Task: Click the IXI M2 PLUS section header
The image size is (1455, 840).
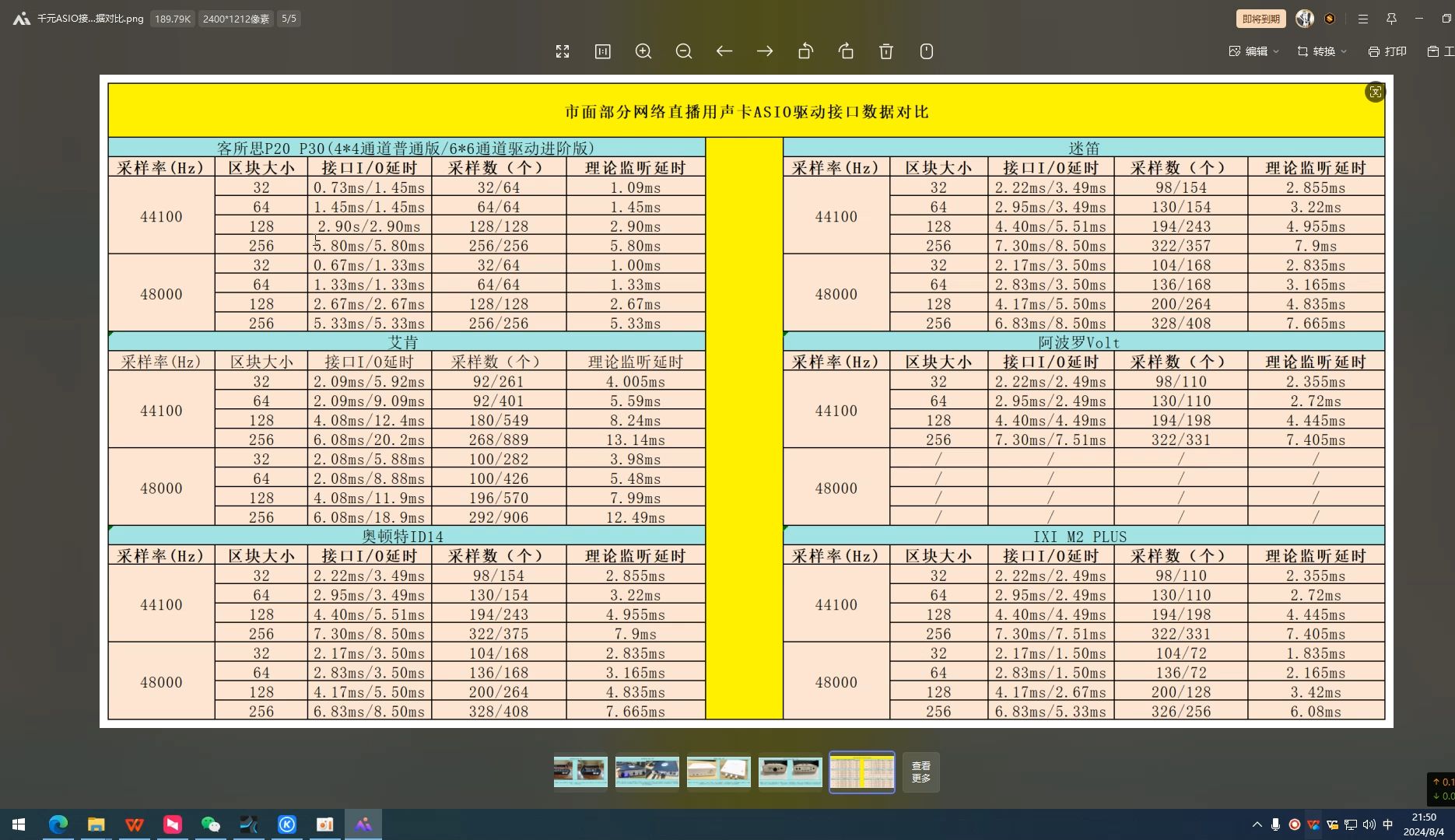Action: click(1084, 537)
